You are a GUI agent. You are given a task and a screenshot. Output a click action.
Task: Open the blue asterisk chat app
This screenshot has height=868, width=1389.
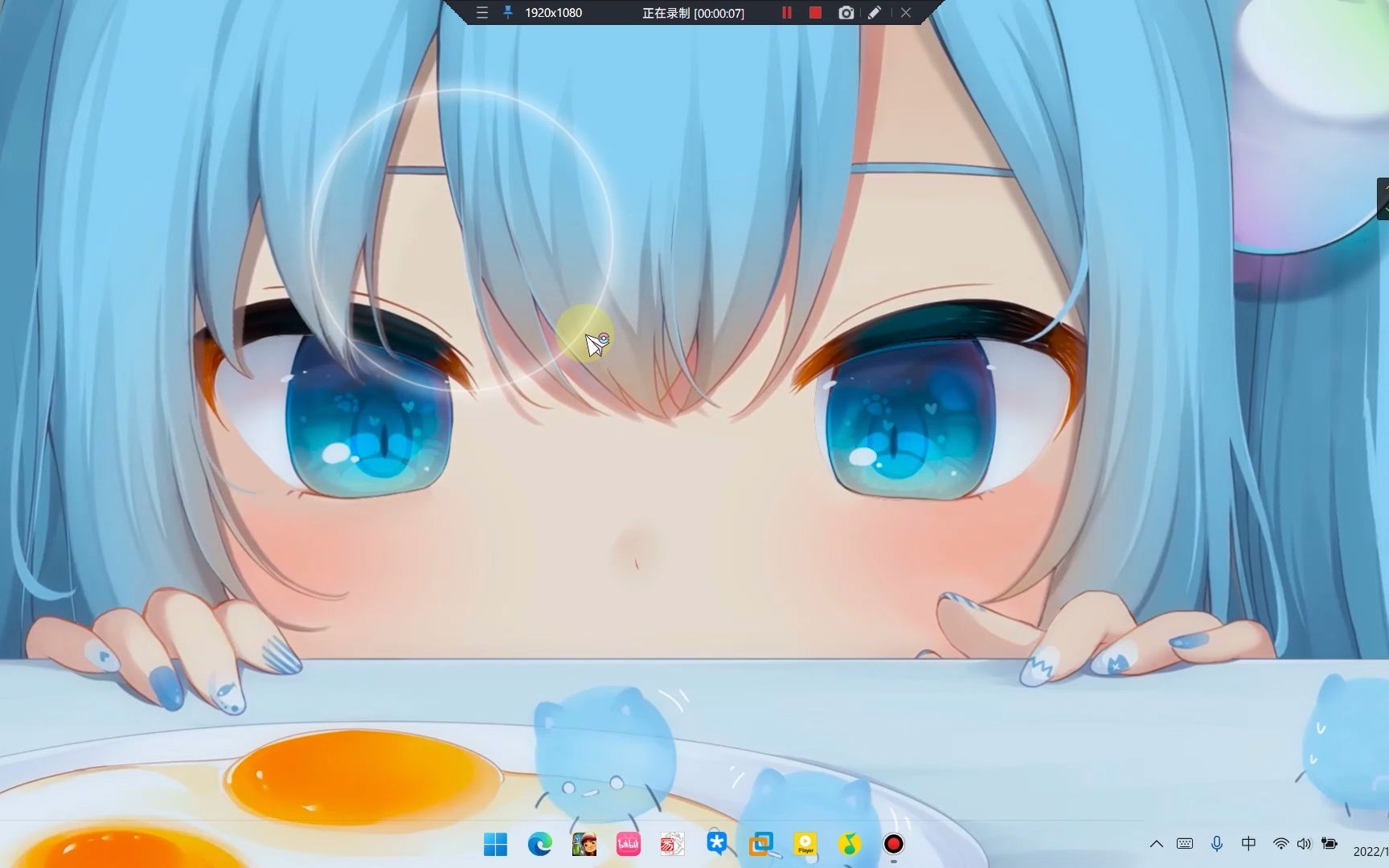click(x=717, y=844)
